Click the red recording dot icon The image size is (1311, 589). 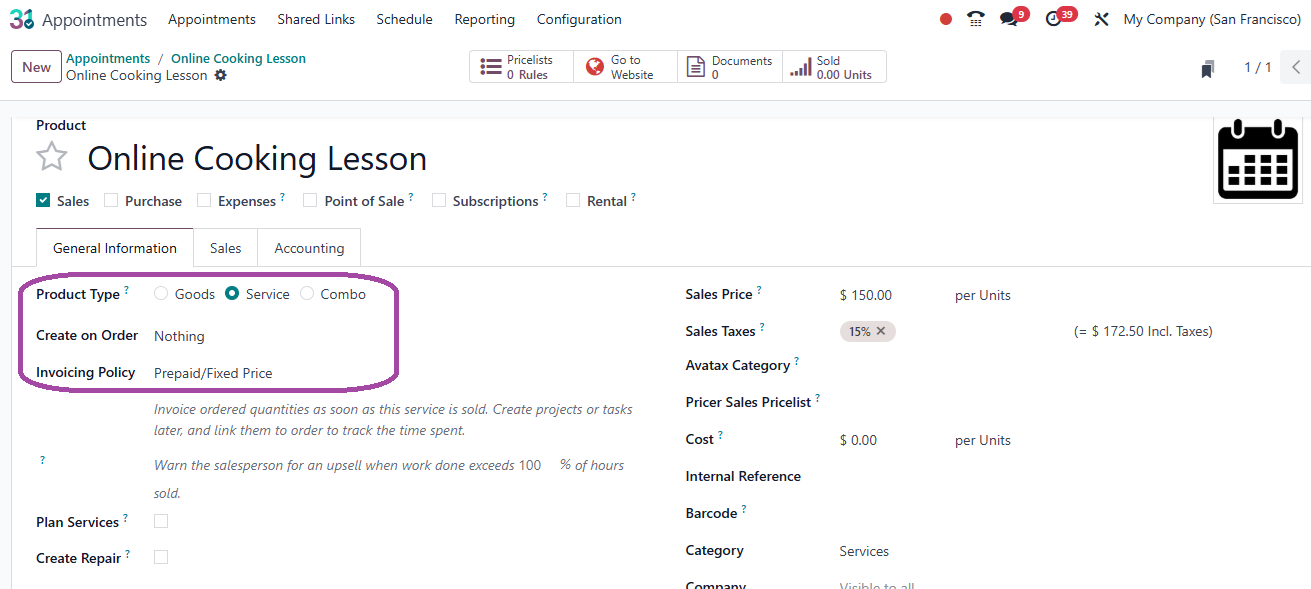[946, 19]
